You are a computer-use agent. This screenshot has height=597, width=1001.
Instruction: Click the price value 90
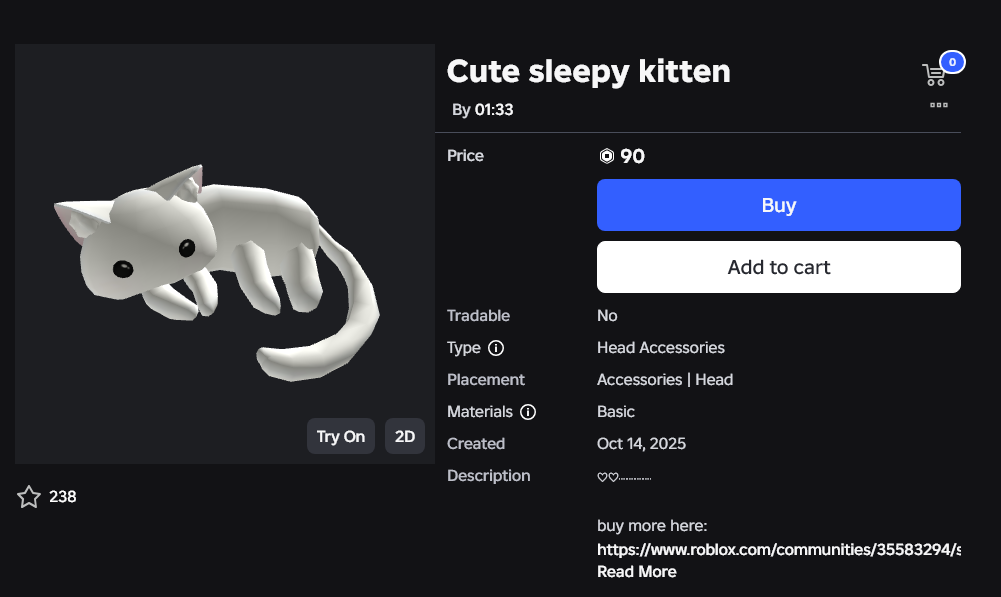coord(633,156)
